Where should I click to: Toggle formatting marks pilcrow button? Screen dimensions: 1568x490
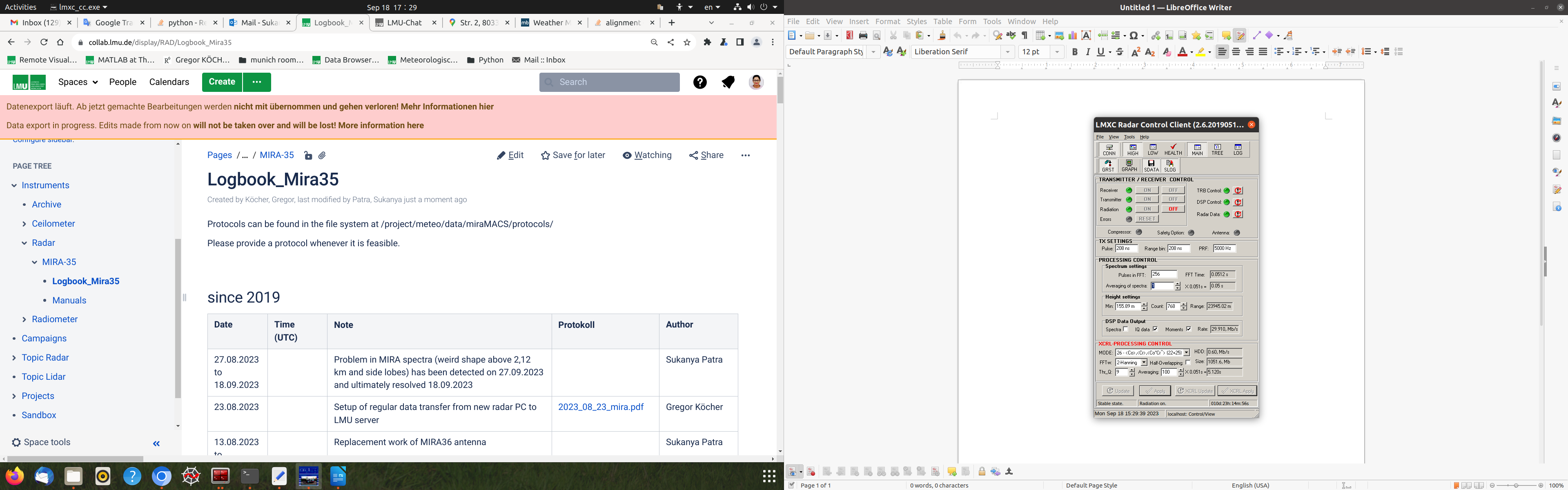click(1025, 36)
